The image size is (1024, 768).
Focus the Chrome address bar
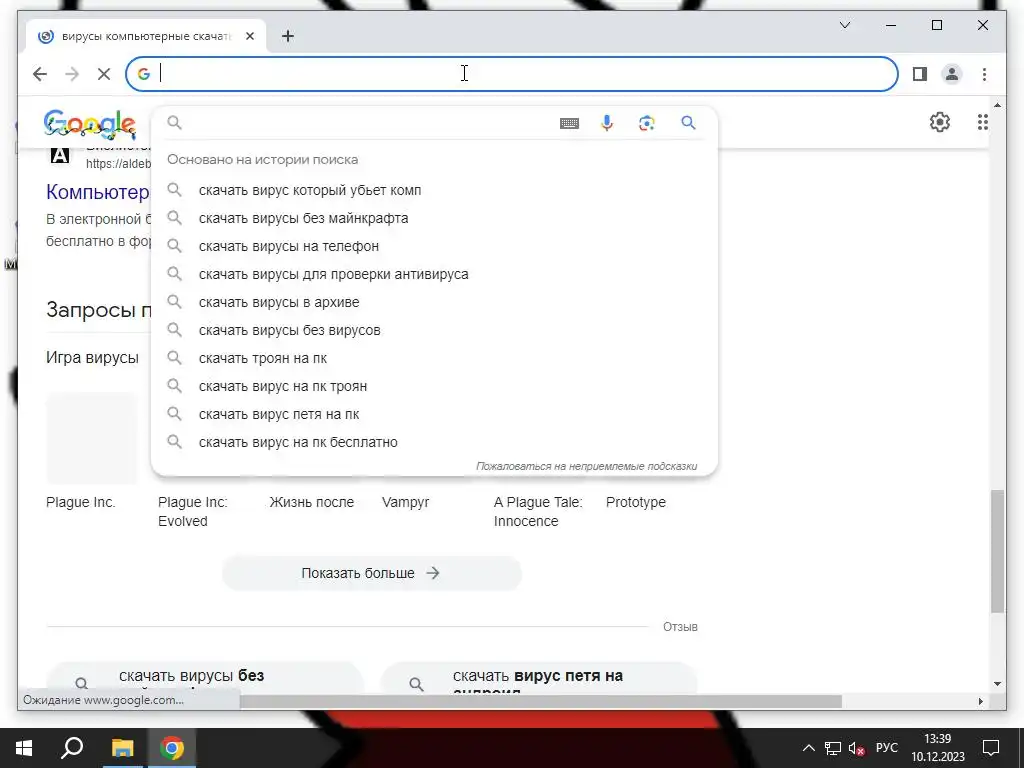point(512,74)
